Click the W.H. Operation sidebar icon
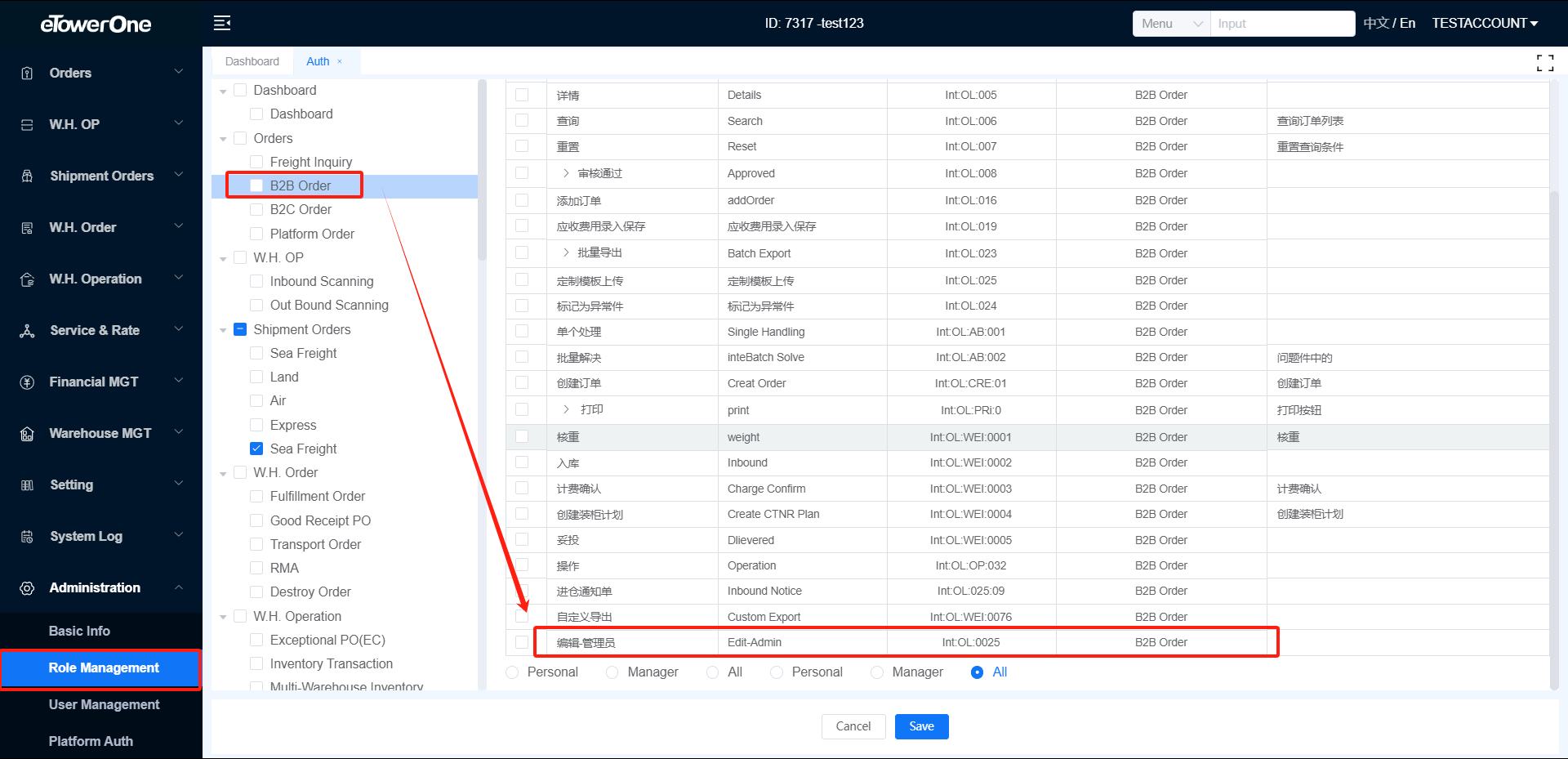1568x759 pixels. click(27, 279)
